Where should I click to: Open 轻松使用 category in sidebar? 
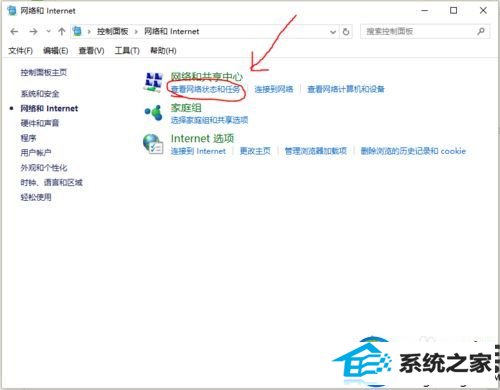point(36,197)
